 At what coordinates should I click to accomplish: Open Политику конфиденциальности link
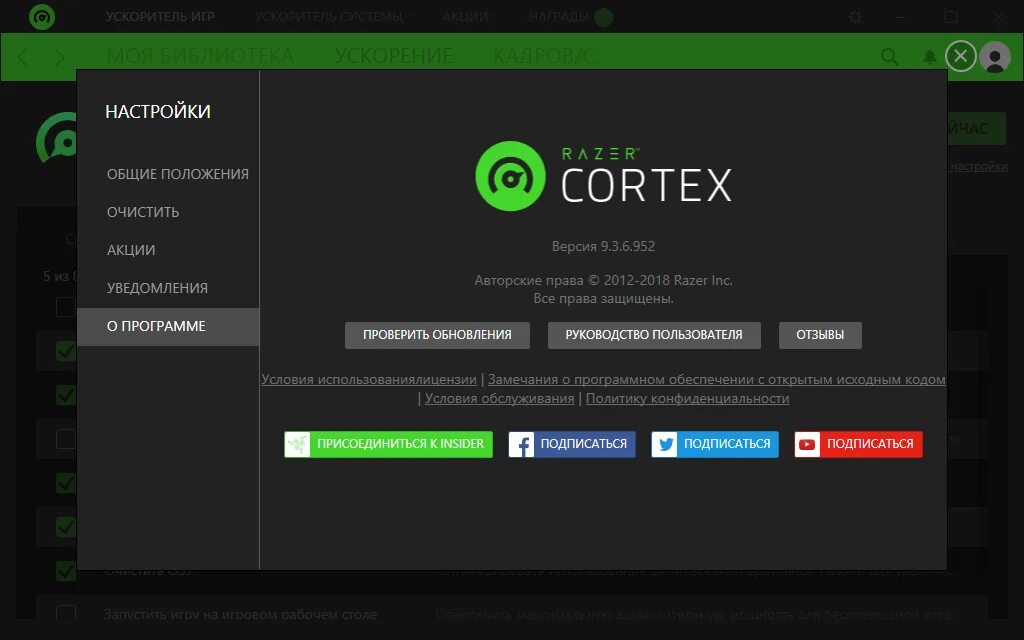click(x=687, y=398)
